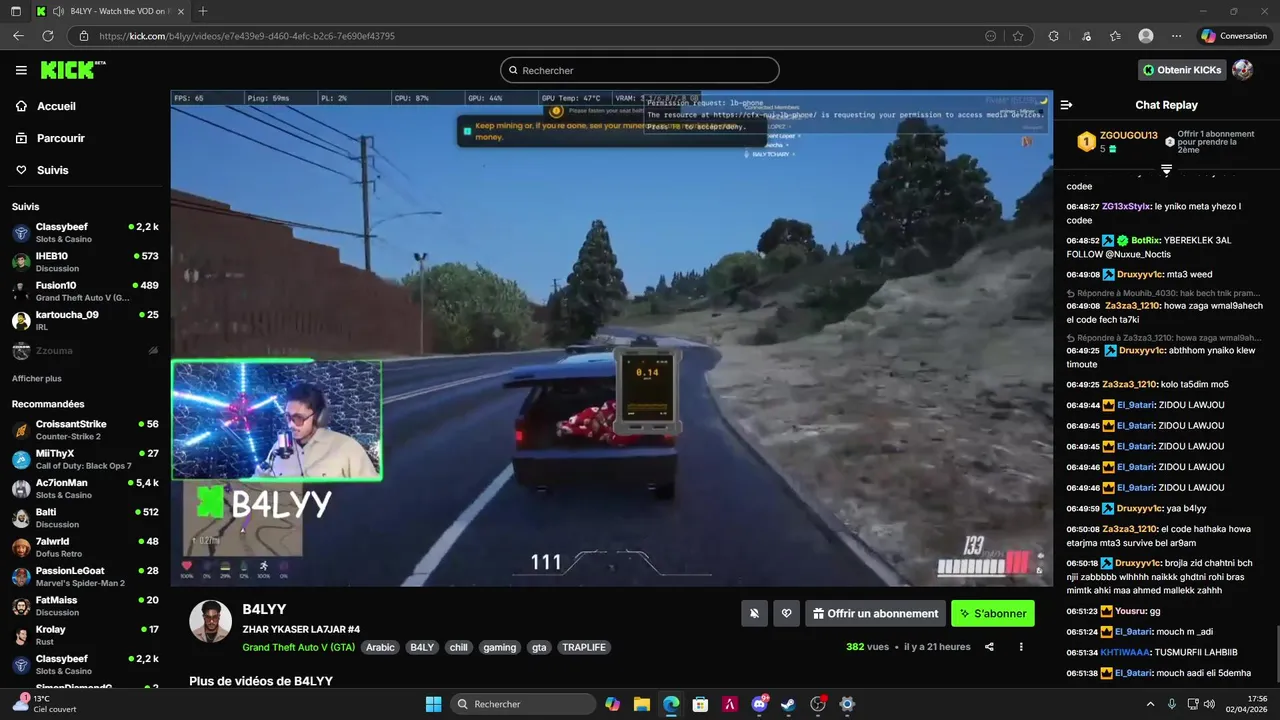This screenshot has width=1280, height=720.
Task: Open the Fusion10 followed channel
Action: click(85, 291)
